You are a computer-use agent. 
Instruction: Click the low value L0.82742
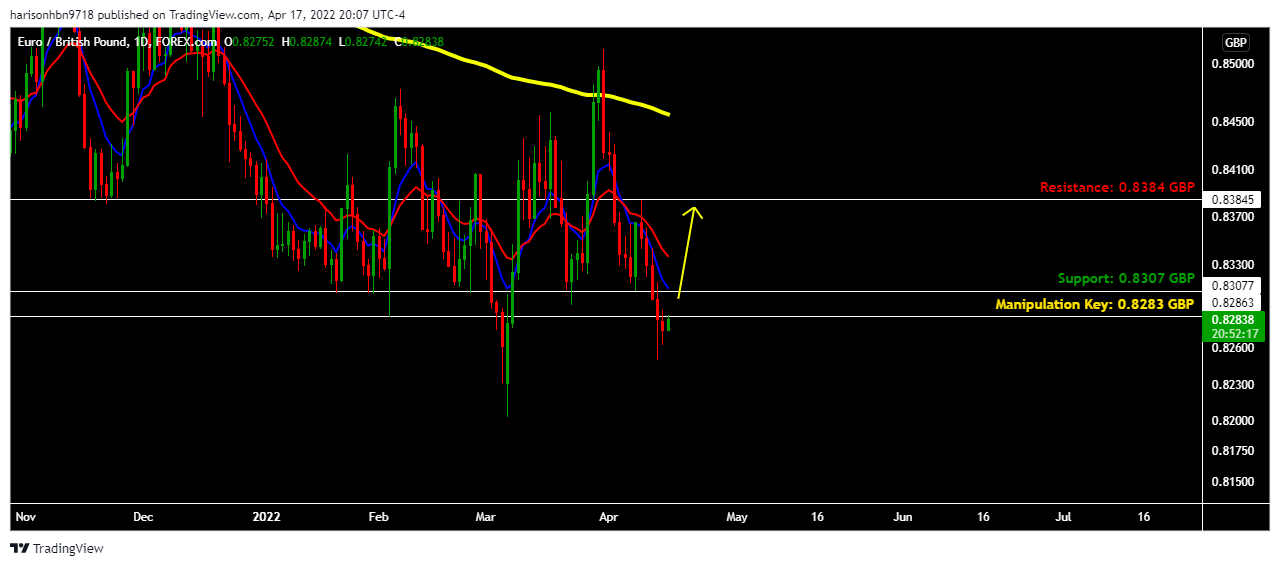point(361,41)
